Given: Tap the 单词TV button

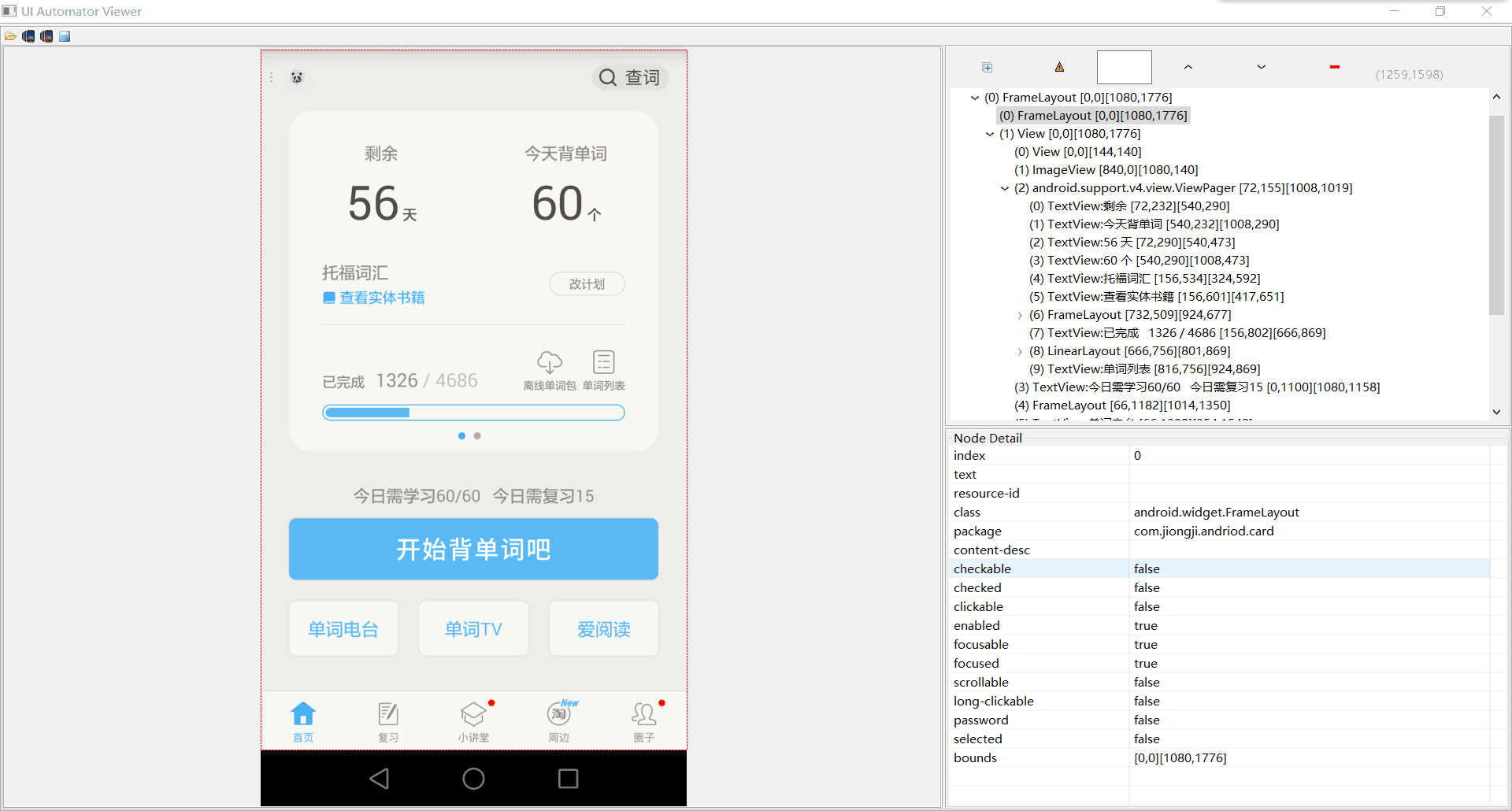Looking at the screenshot, I should 473,629.
